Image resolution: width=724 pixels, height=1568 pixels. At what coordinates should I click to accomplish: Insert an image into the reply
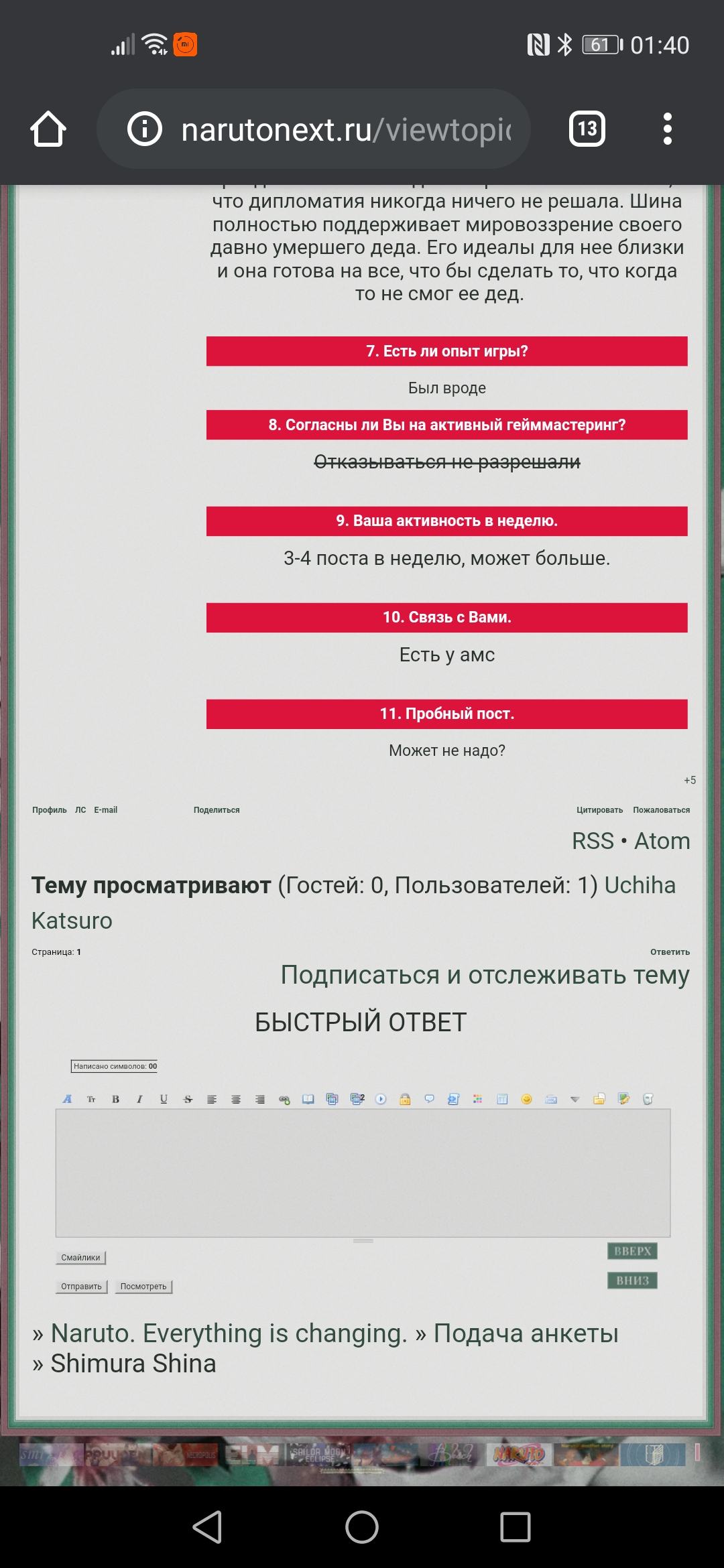tap(333, 1099)
